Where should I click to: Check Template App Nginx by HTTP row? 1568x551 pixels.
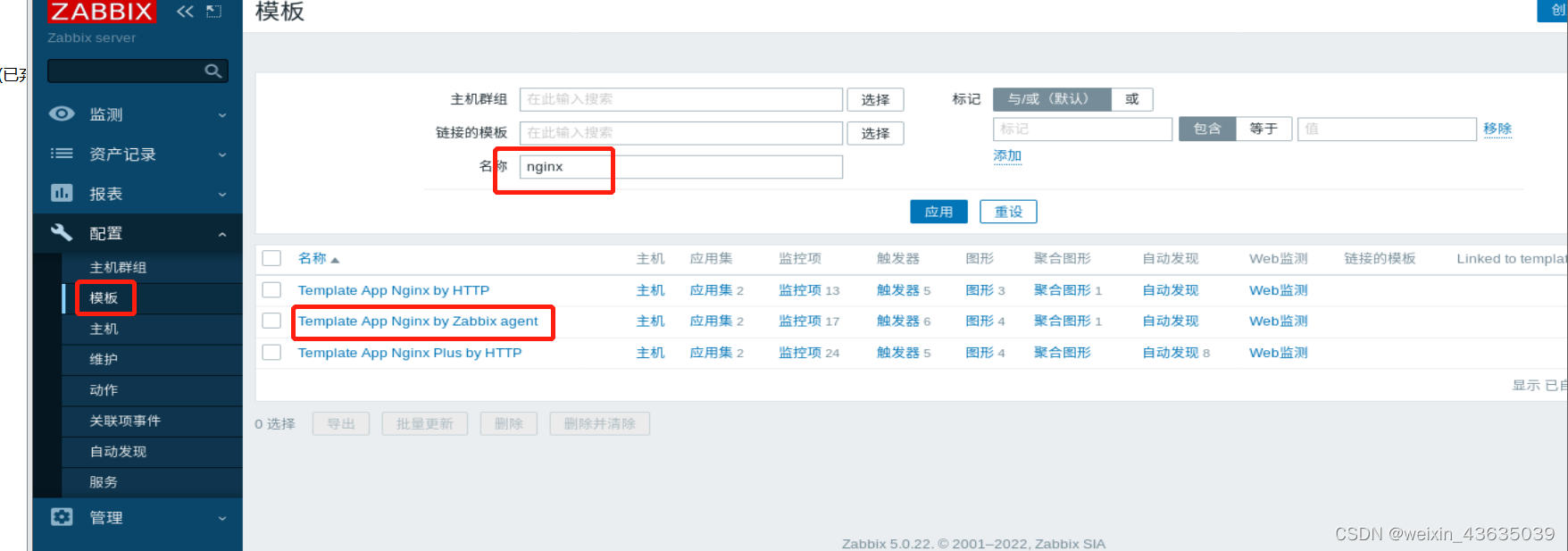coord(271,290)
